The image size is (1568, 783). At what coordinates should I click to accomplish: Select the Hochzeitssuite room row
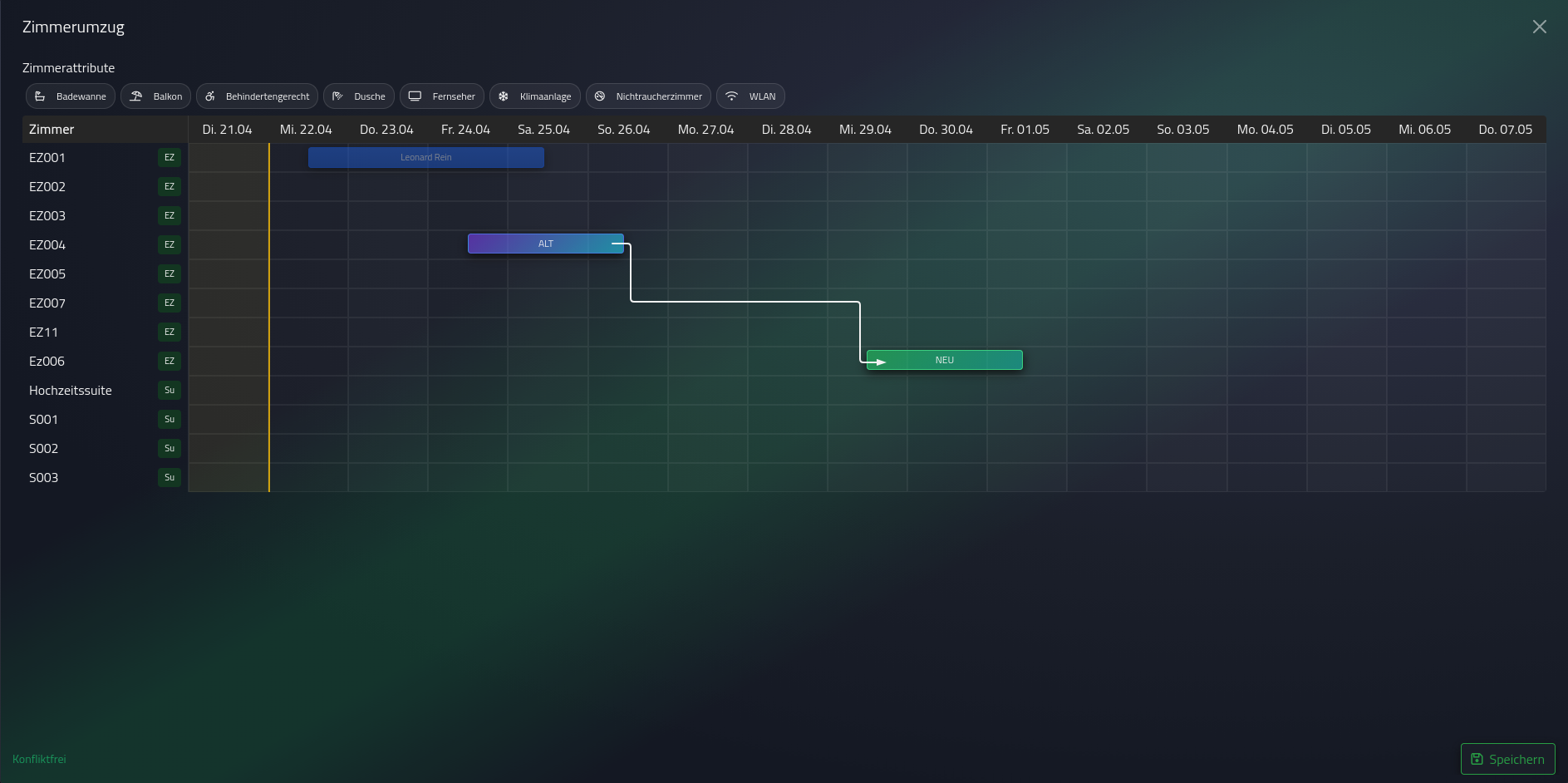(106, 390)
